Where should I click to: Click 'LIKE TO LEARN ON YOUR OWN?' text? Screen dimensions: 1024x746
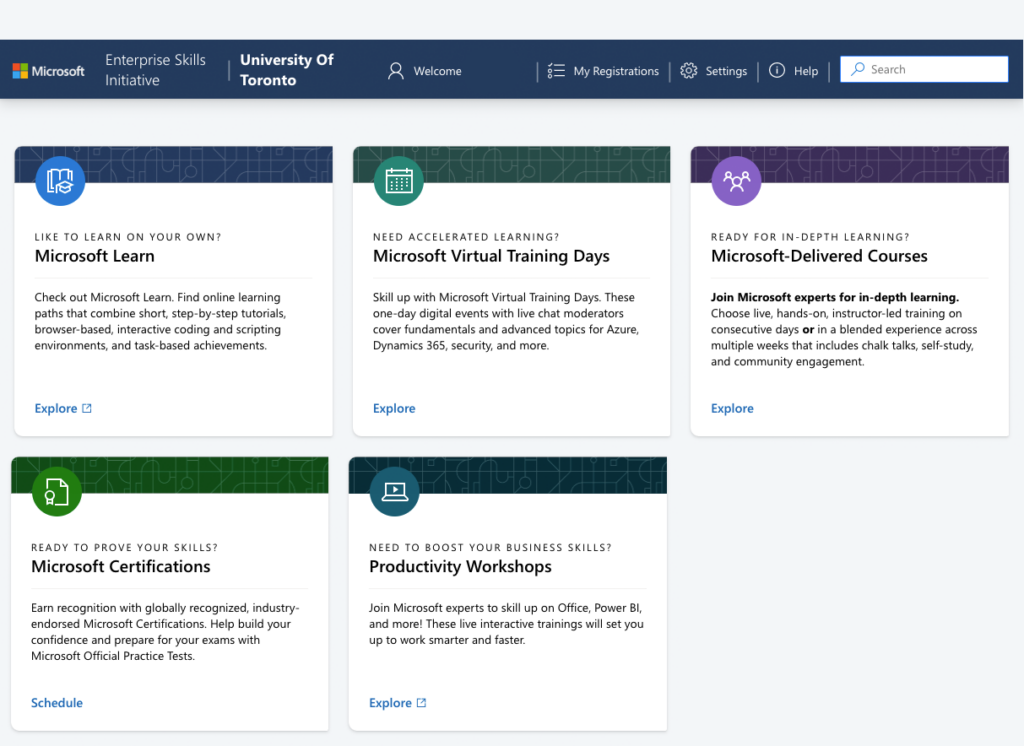(x=128, y=237)
